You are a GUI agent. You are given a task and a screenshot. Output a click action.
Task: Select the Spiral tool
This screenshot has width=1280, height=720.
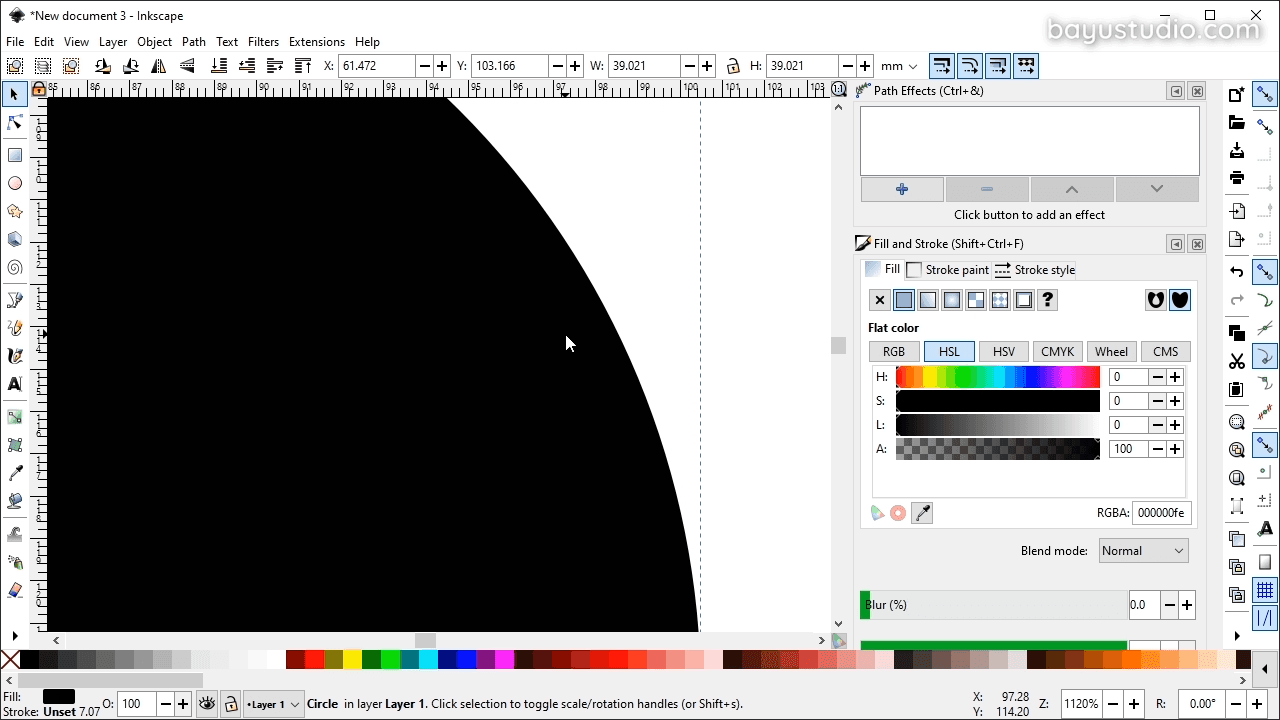click(15, 268)
